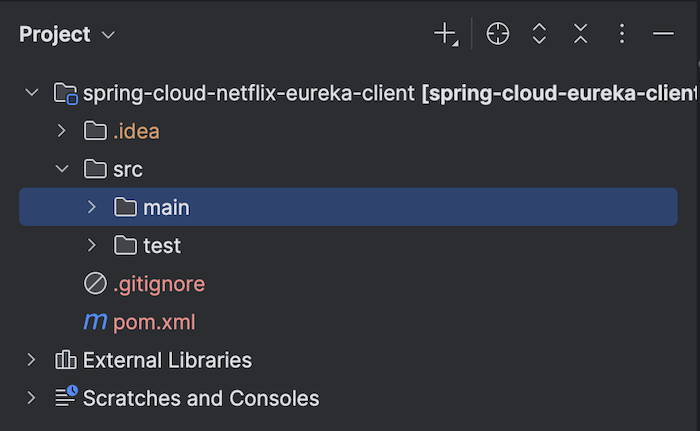Image resolution: width=700 pixels, height=431 pixels.
Task: Click the New File or Directory plus icon
Action: [x=445, y=34]
